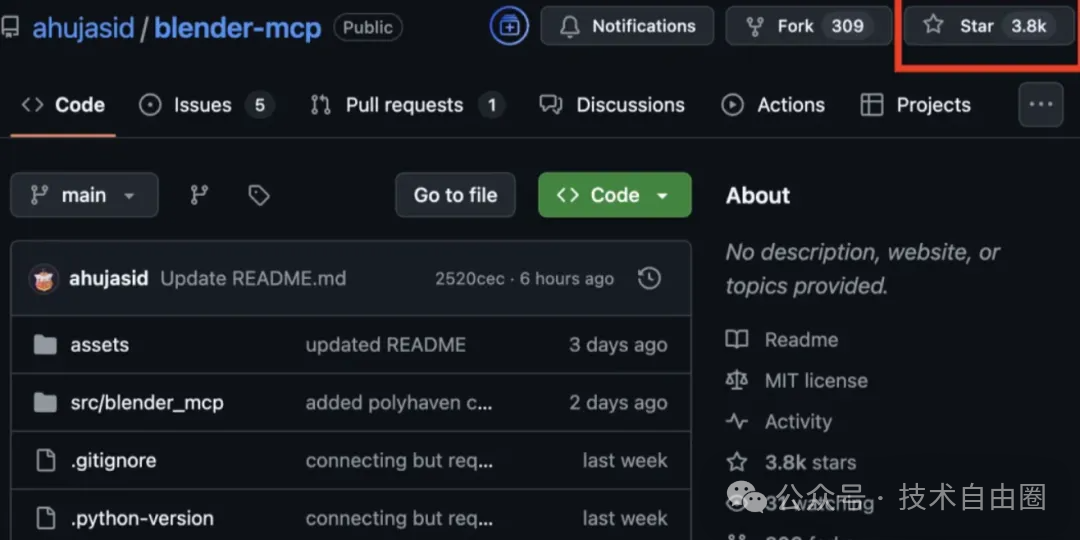The image size is (1080, 540).
Task: Click the 3 days ago timestamp
Action: 618,345
